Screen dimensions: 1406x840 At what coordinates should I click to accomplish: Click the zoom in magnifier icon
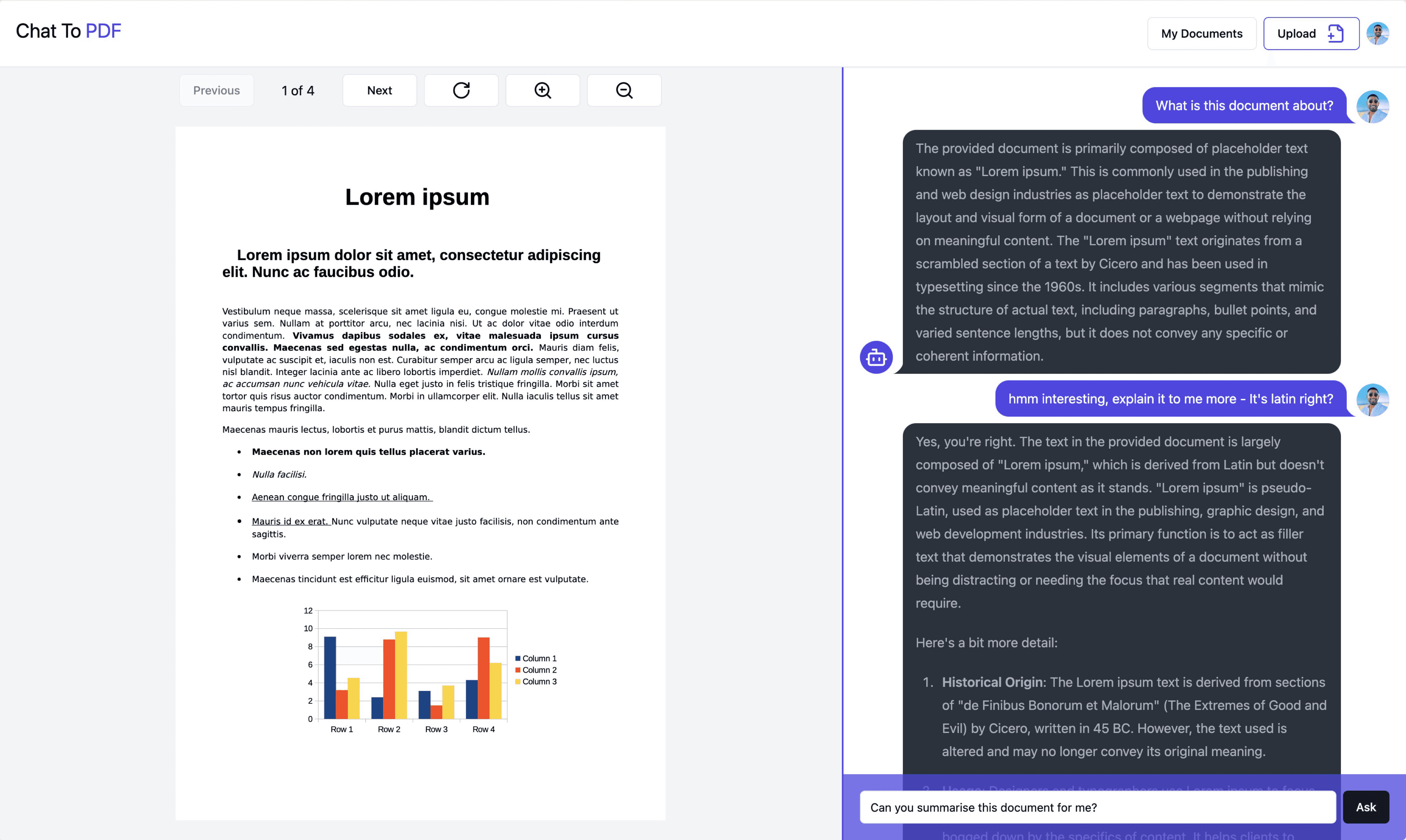click(x=542, y=90)
